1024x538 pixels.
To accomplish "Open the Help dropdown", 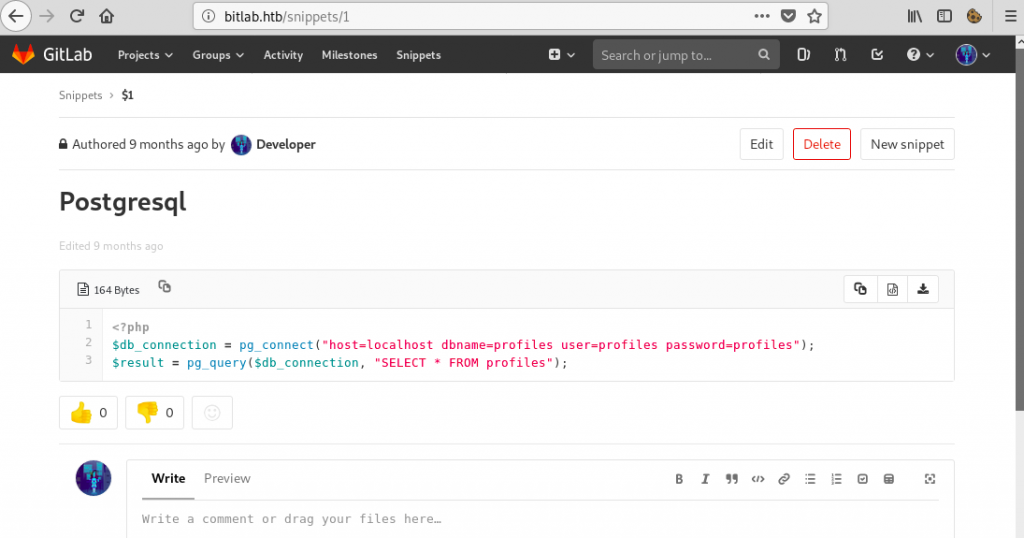I will (920, 55).
